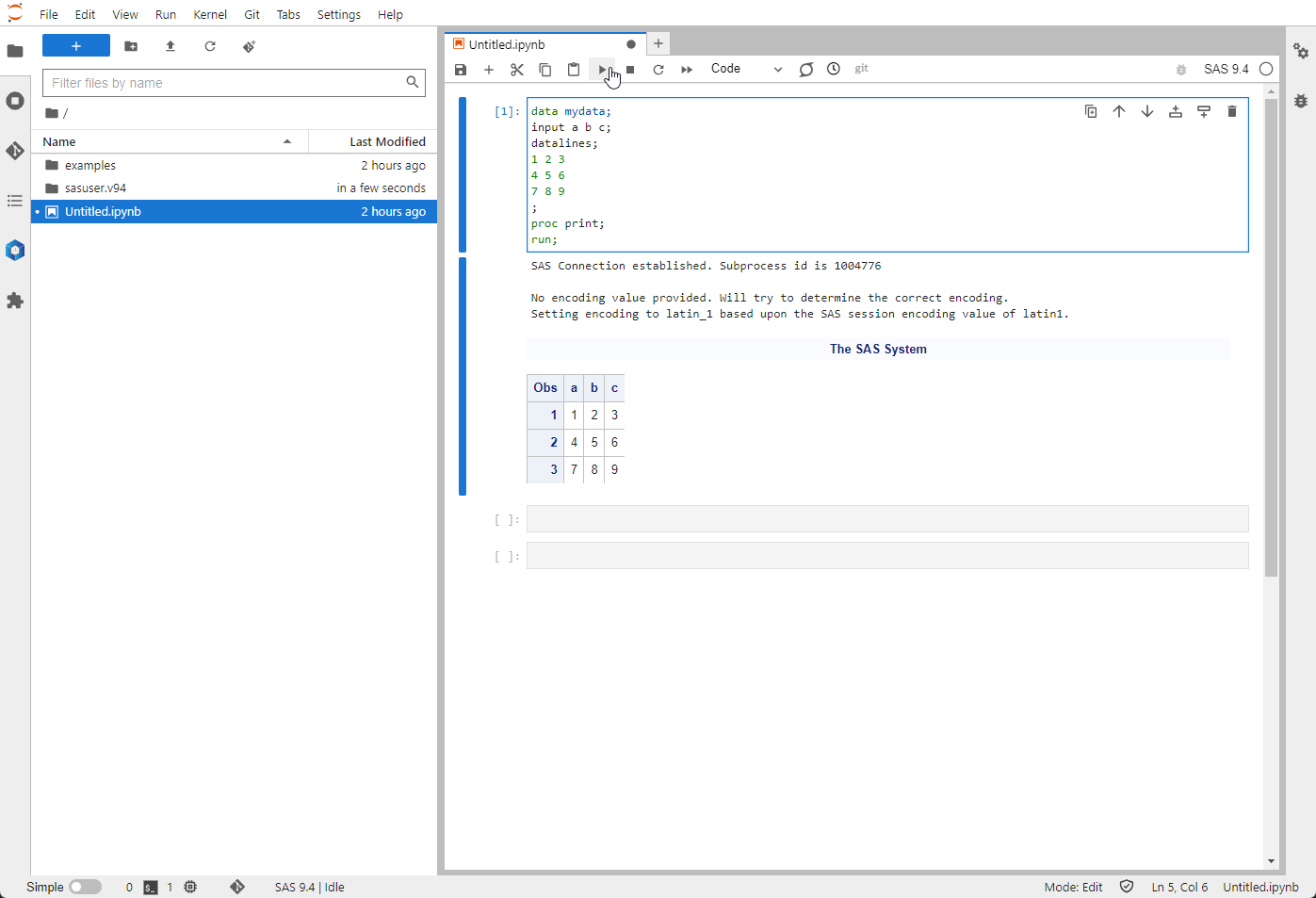Toggle Simple interface mode switch
Viewport: 1316px width, 898px height.
click(x=85, y=887)
